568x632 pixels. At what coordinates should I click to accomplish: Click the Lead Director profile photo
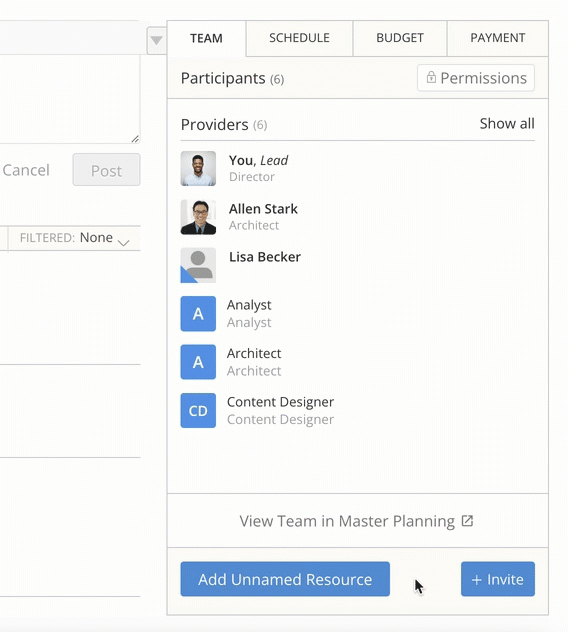198,168
